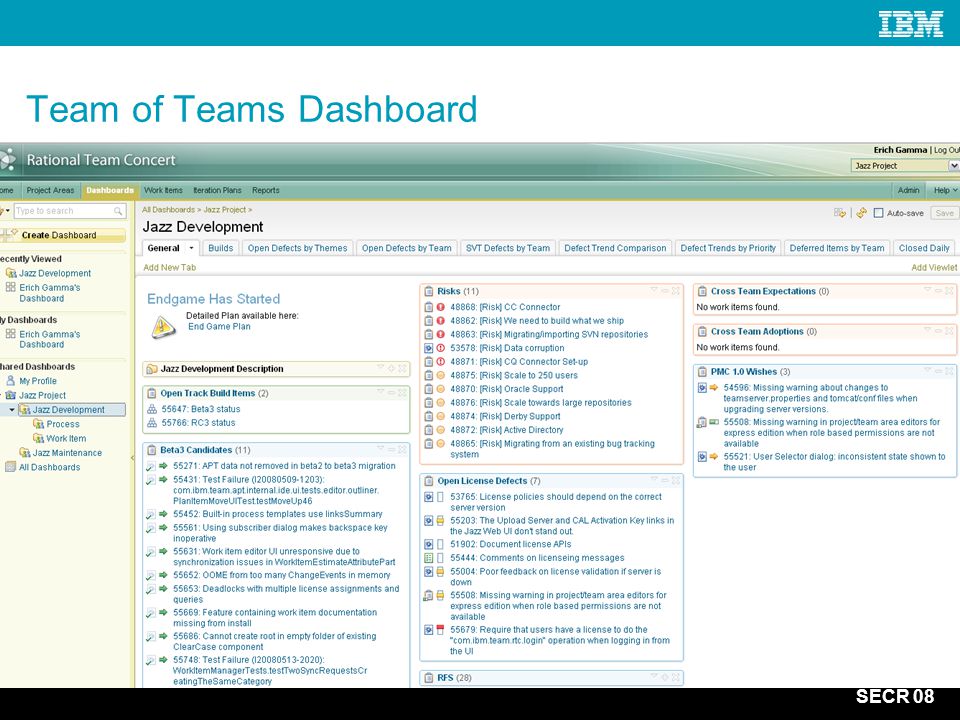Click the warning icon under Endgame Has Started
Image resolution: width=960 pixels, height=720 pixels.
pos(163,327)
